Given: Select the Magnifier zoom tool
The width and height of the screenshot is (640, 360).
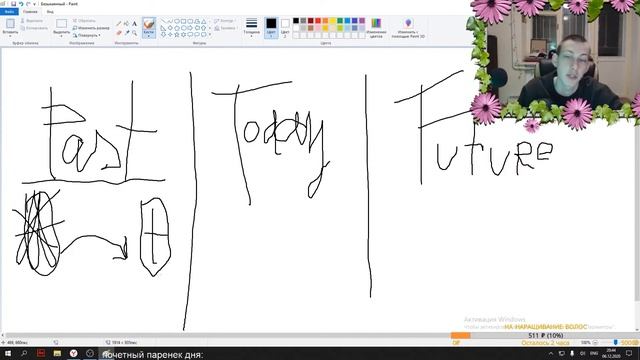Looking at the screenshot, I should 135,33.
